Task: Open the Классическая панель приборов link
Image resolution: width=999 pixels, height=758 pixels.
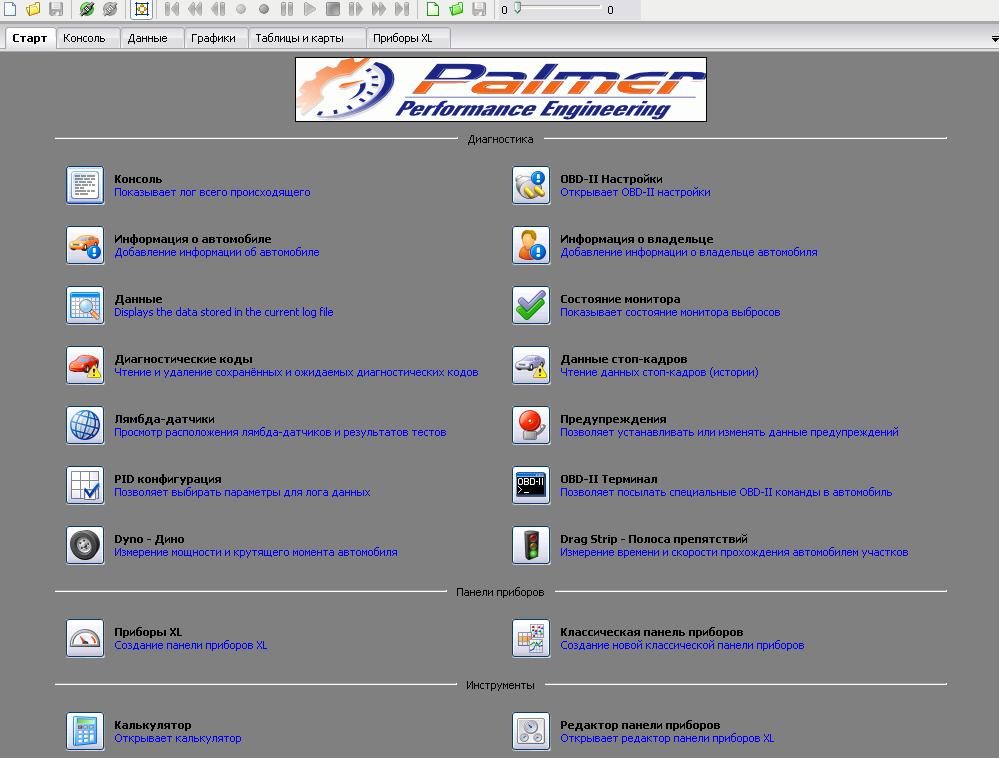Action: pyautogui.click(x=651, y=632)
